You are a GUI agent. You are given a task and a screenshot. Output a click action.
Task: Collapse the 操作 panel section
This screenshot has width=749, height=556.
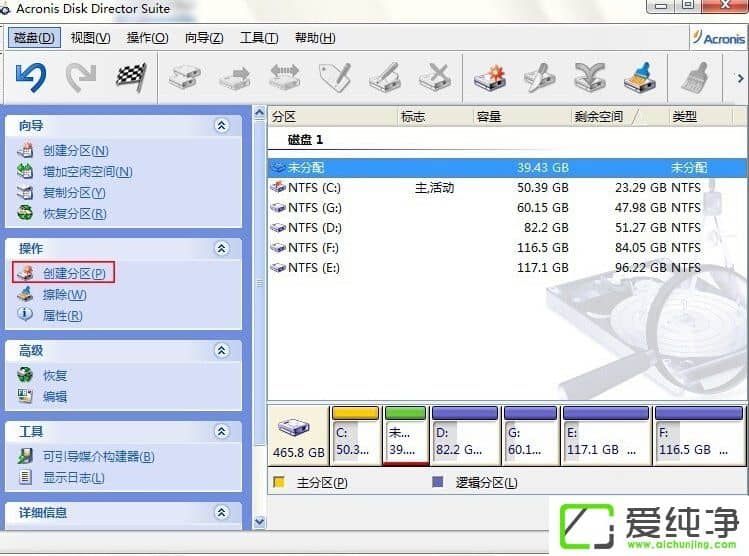(221, 248)
